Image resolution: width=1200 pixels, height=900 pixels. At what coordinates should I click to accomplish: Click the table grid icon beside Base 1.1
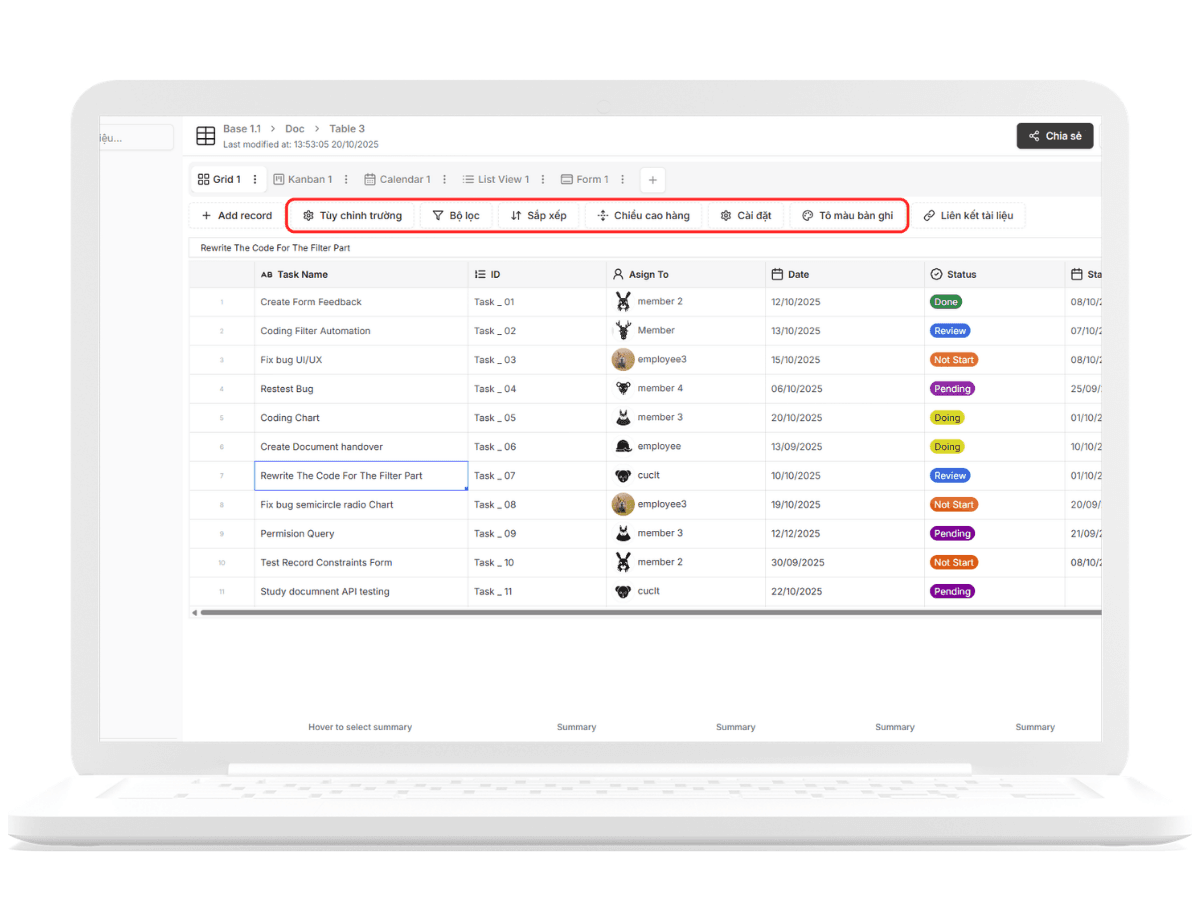pos(205,136)
